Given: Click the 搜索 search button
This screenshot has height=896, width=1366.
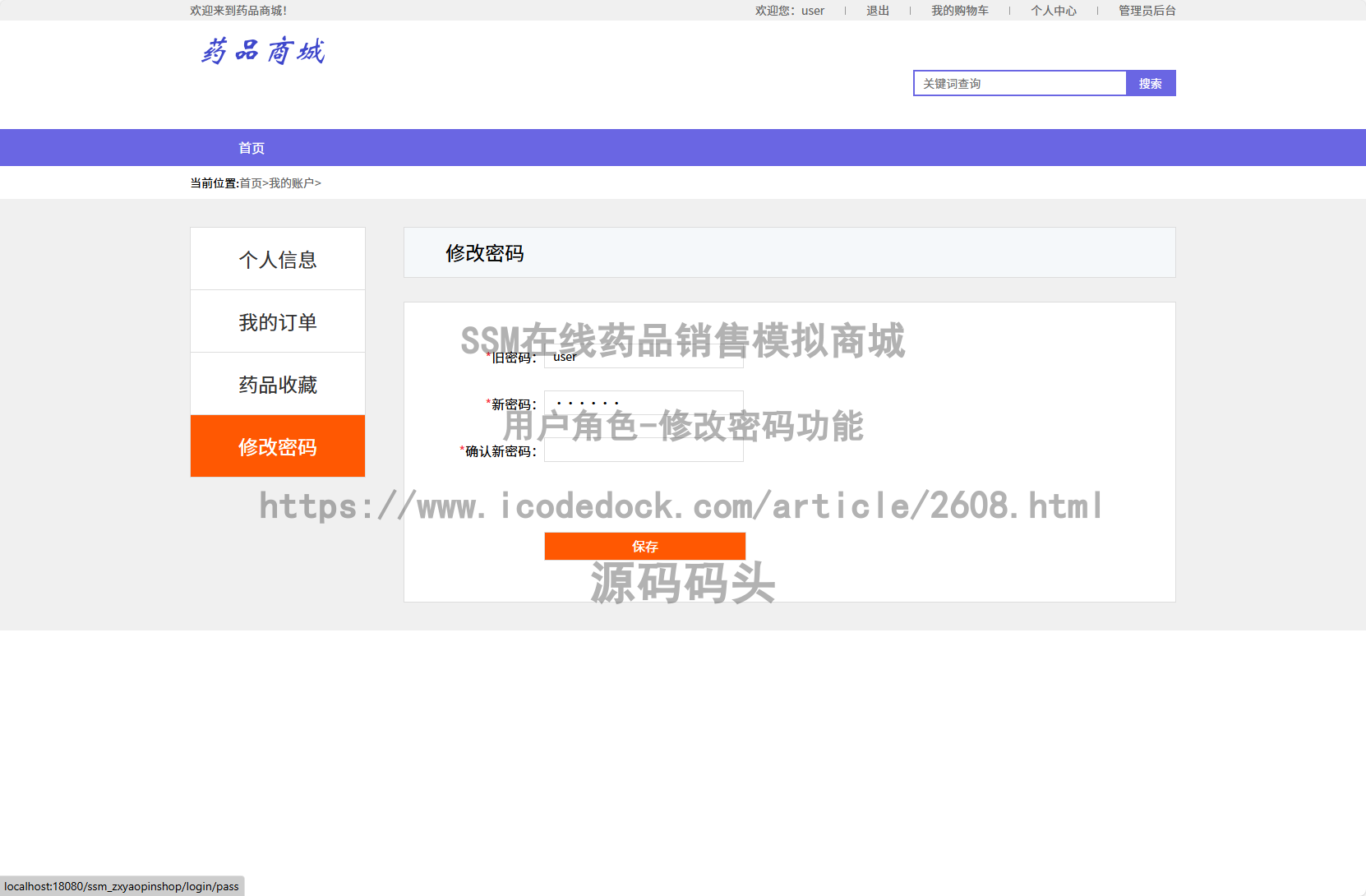Looking at the screenshot, I should (1151, 83).
